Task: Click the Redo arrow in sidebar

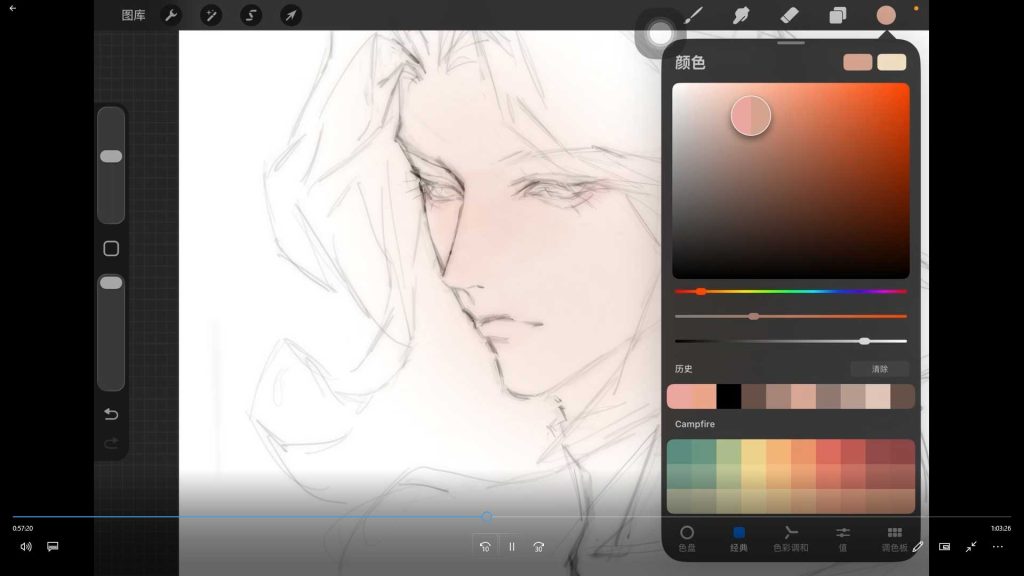Action: (x=111, y=444)
